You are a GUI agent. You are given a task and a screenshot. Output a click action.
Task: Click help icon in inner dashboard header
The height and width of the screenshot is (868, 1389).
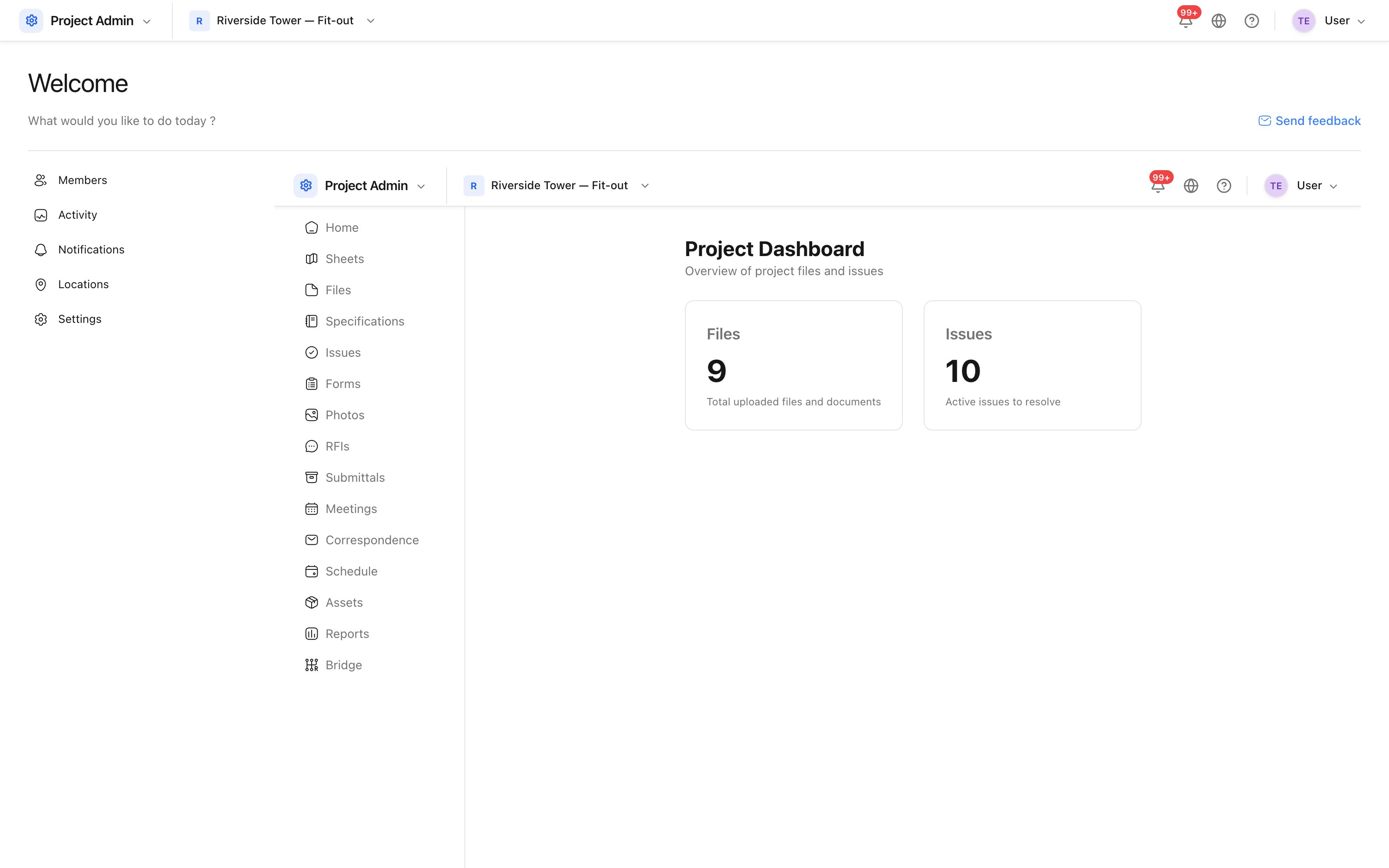point(1224,185)
